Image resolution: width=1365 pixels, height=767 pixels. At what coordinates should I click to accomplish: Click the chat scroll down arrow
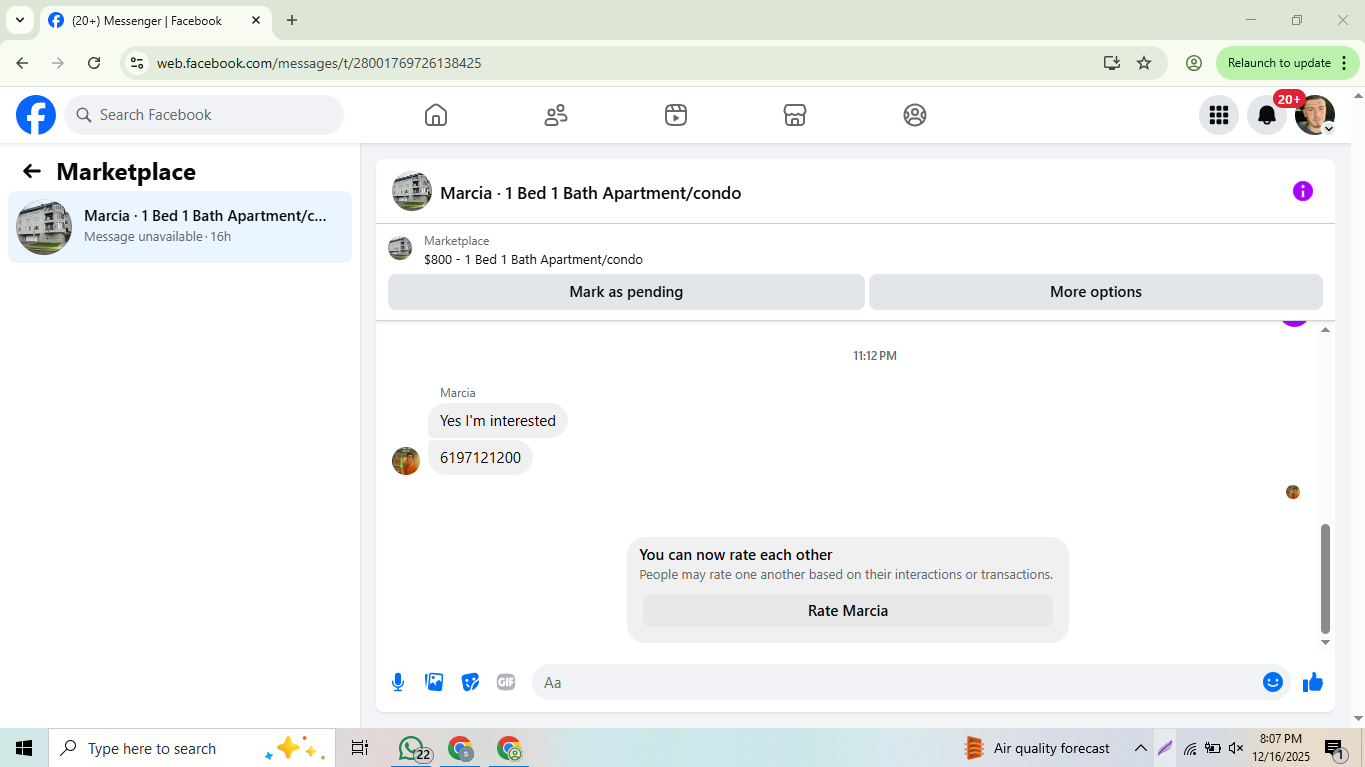1326,643
